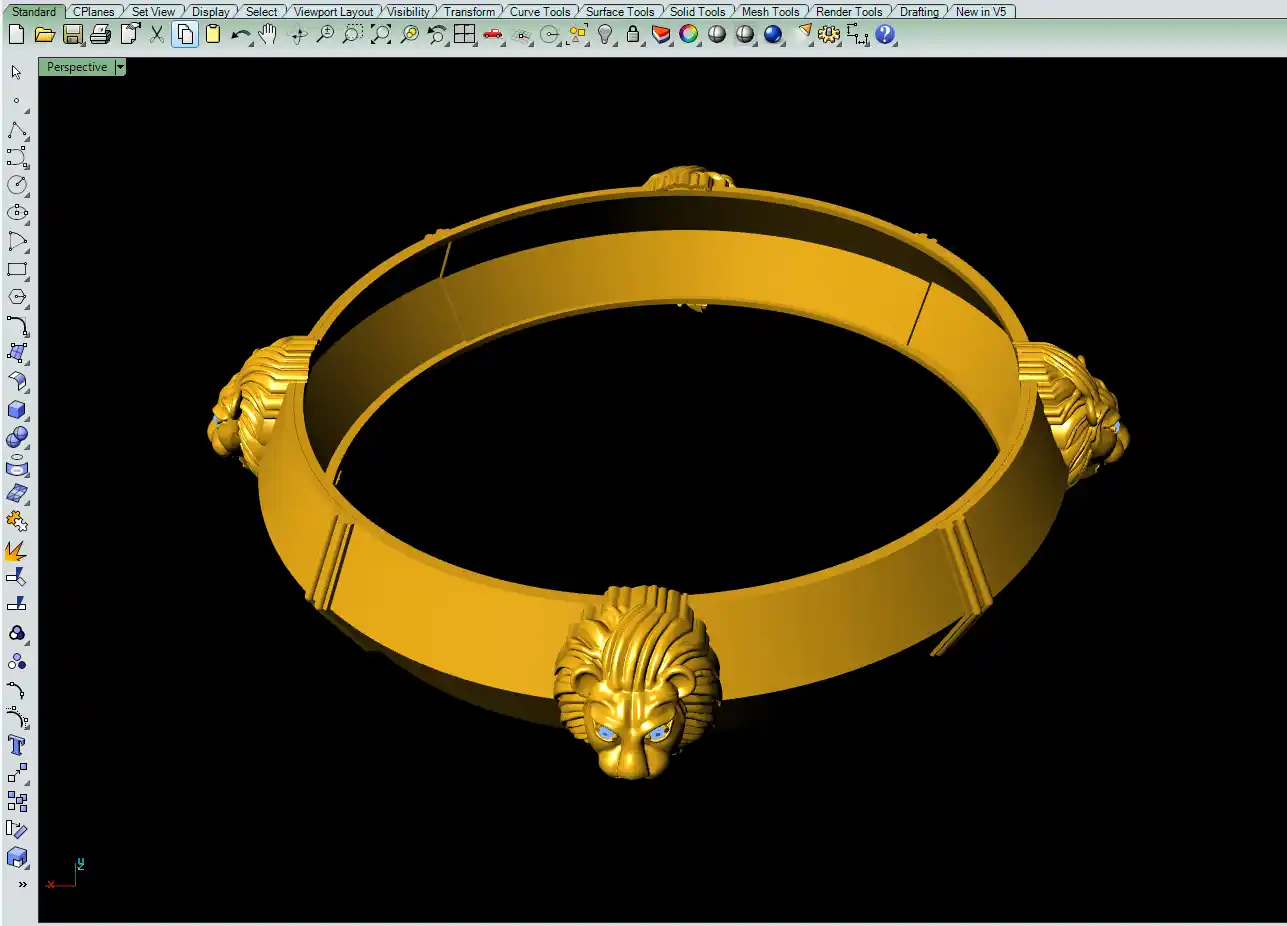Open the Curve Tools tab
This screenshot has height=926, width=1287.
coord(540,11)
